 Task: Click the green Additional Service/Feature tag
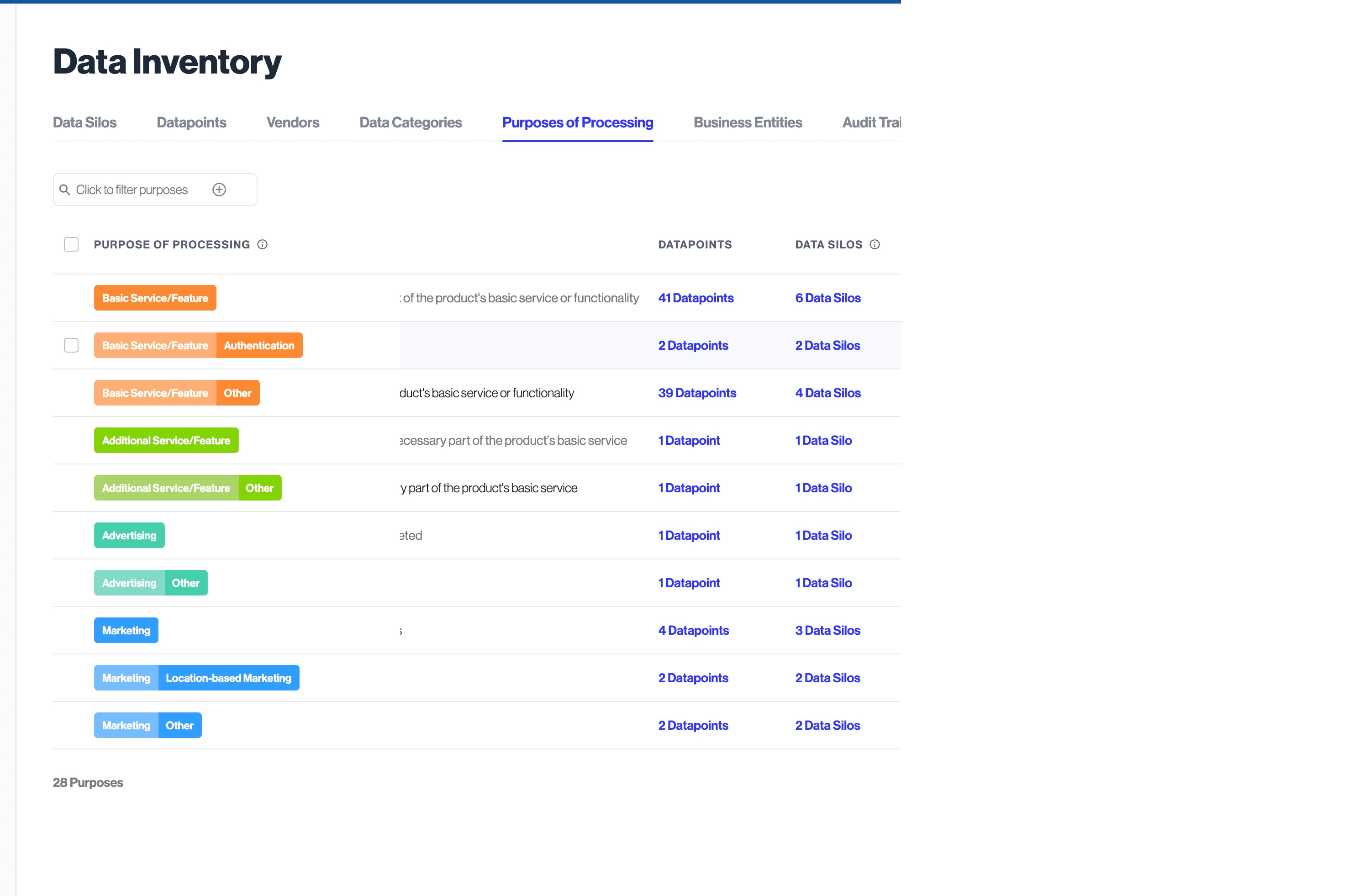166,441
